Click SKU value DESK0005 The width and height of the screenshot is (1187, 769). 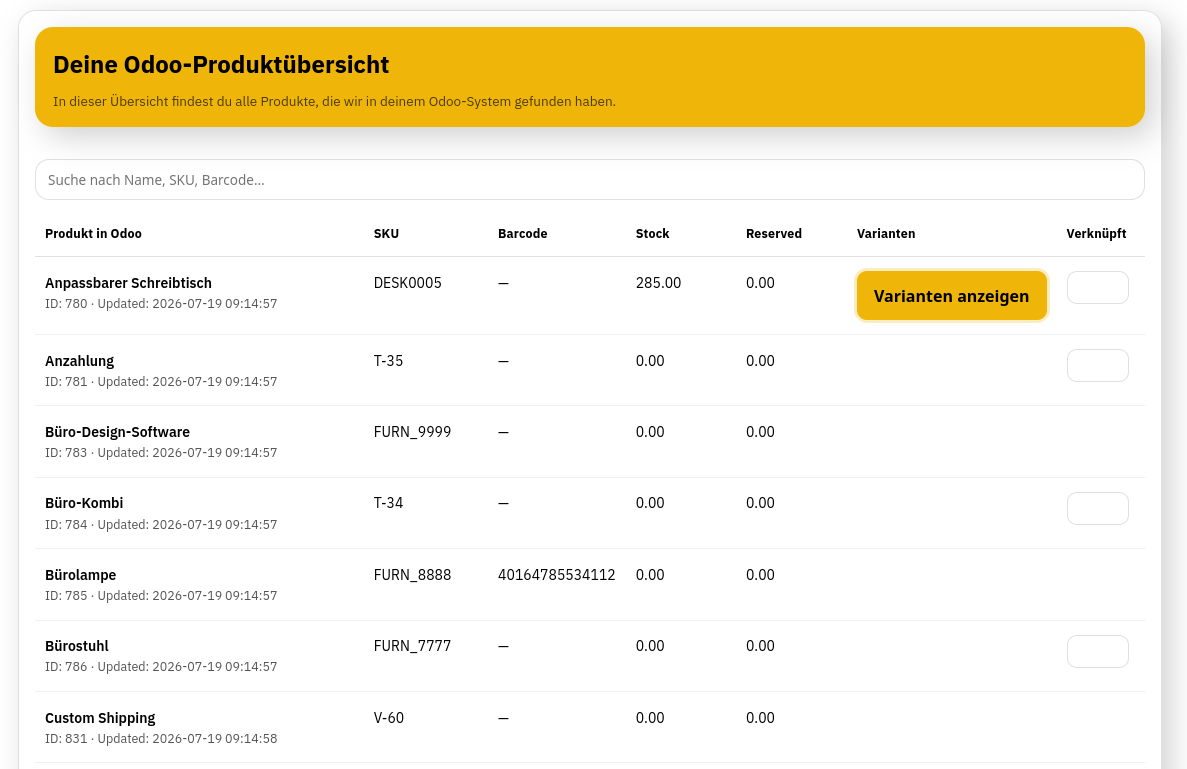pos(407,283)
